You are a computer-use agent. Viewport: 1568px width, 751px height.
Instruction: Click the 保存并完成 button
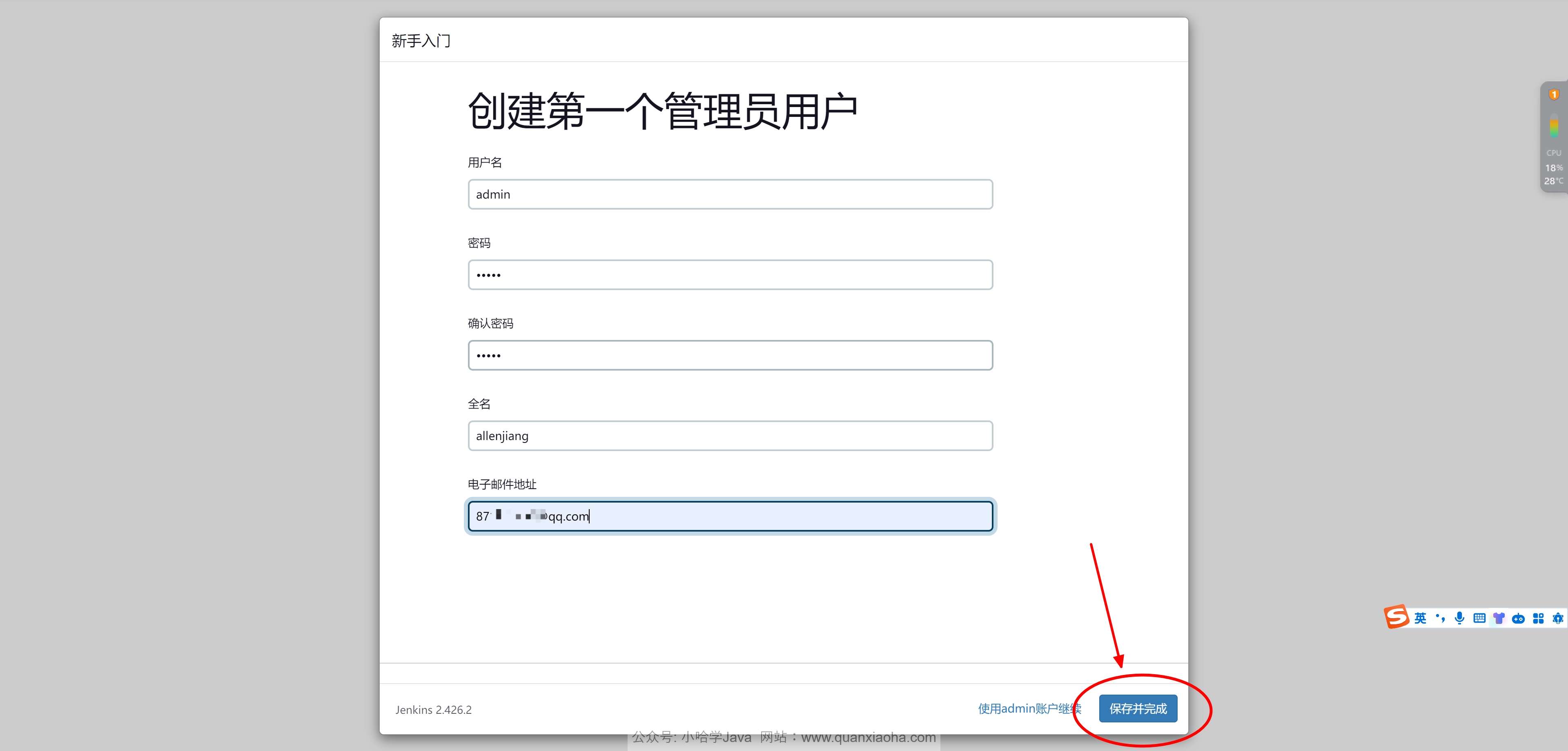(1138, 709)
